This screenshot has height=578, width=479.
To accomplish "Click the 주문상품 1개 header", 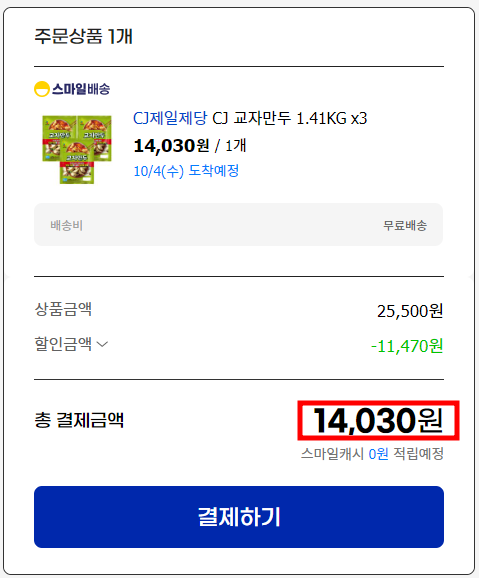I will [x=83, y=36].
